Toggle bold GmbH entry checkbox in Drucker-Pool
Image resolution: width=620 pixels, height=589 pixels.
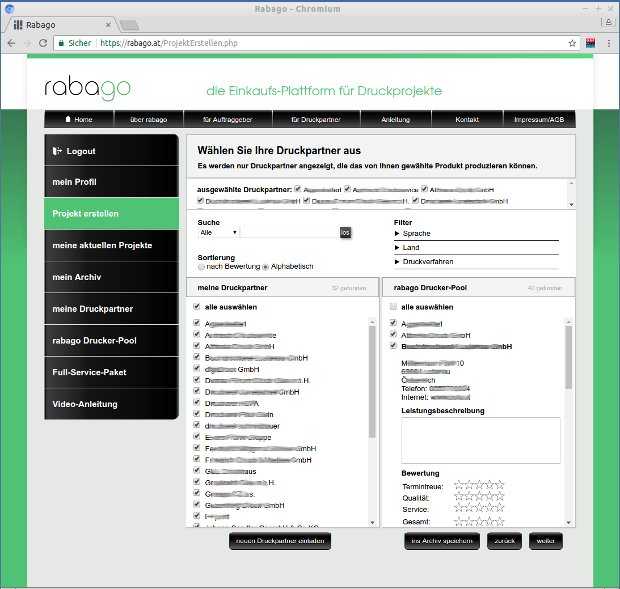(393, 345)
